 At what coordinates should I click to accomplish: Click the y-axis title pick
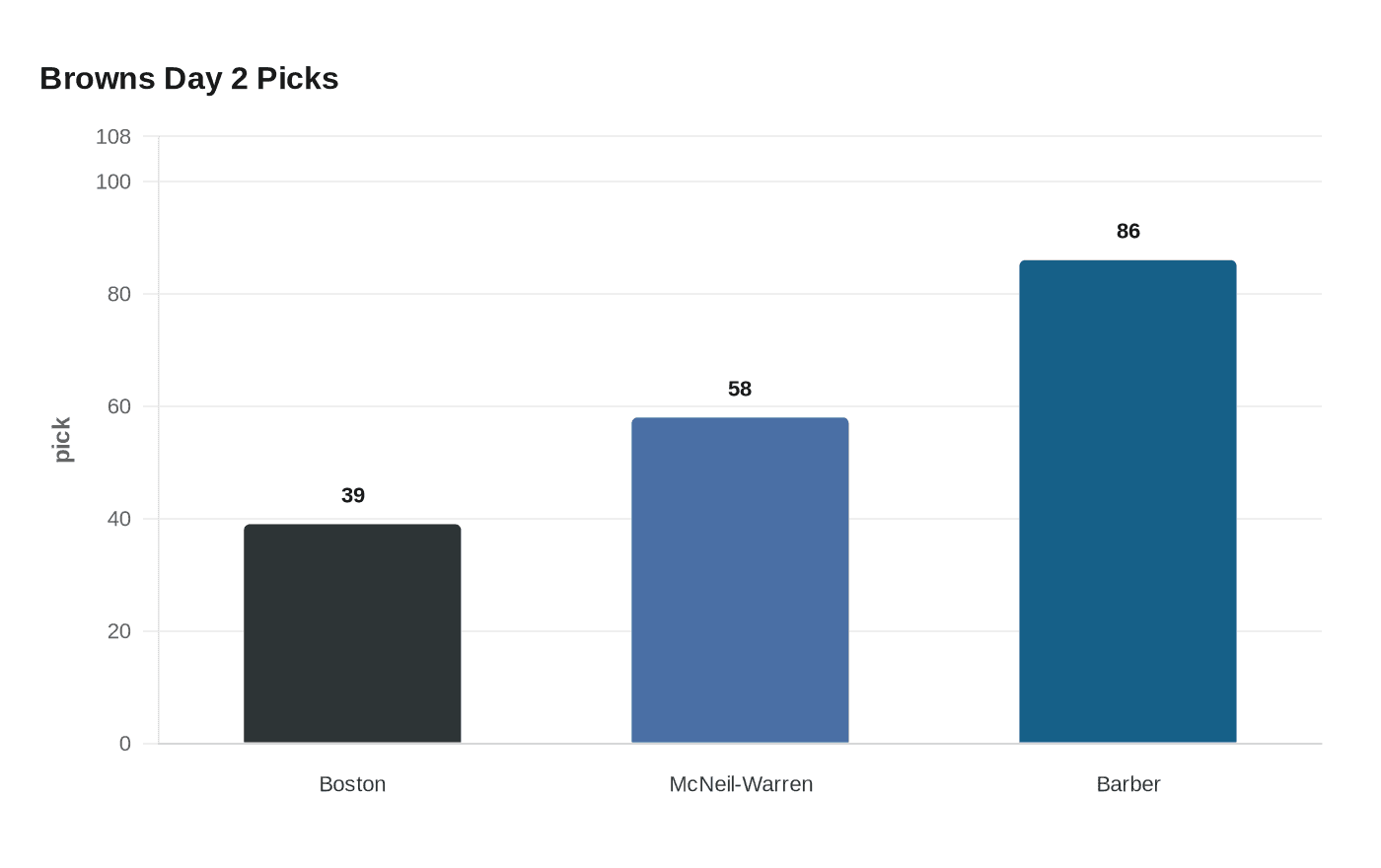[x=62, y=440]
